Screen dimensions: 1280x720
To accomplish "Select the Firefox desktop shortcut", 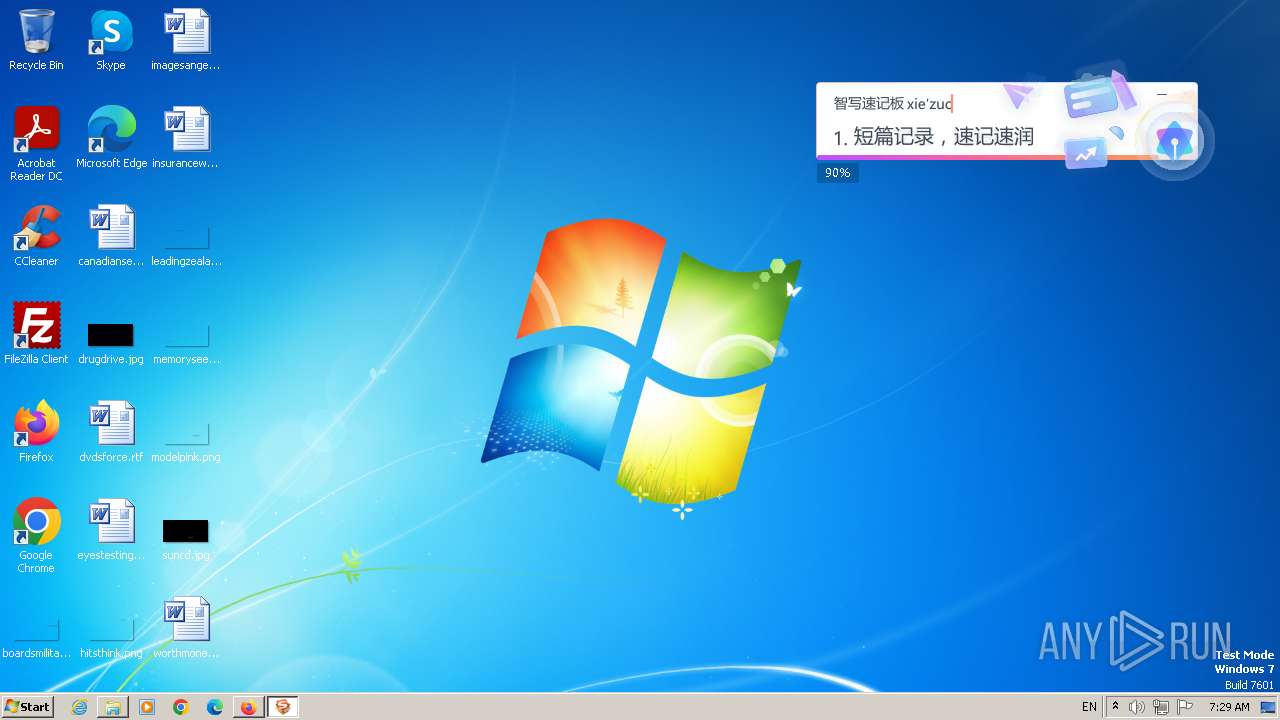I will 36,432.
